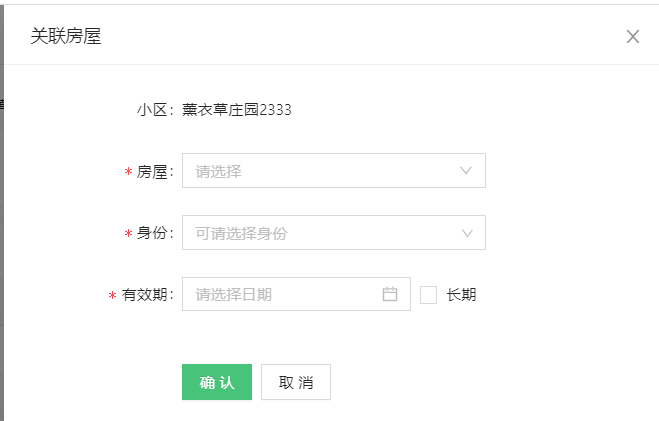Click the chevron arrow in 身份 field
The width and height of the screenshot is (659, 421).
click(466, 233)
